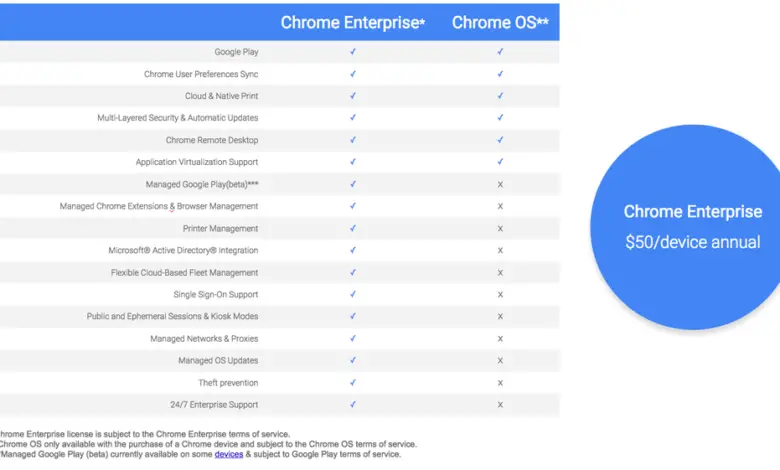Open the "devices" link in the footnote
780x470 pixels.
pos(229,454)
